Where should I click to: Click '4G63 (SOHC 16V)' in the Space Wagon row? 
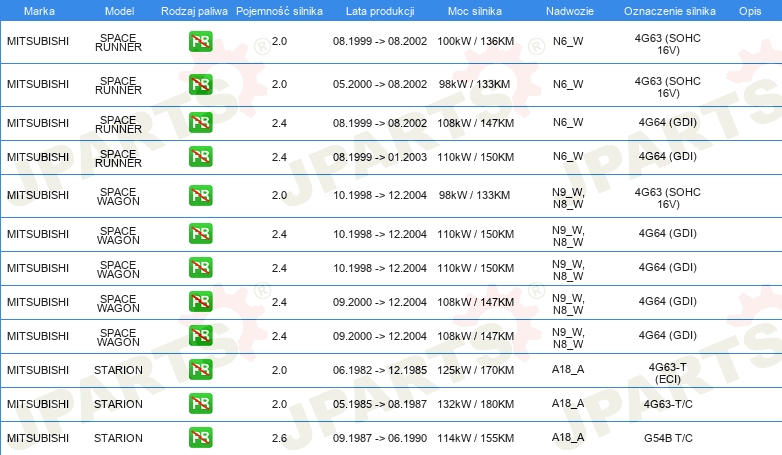point(668,198)
